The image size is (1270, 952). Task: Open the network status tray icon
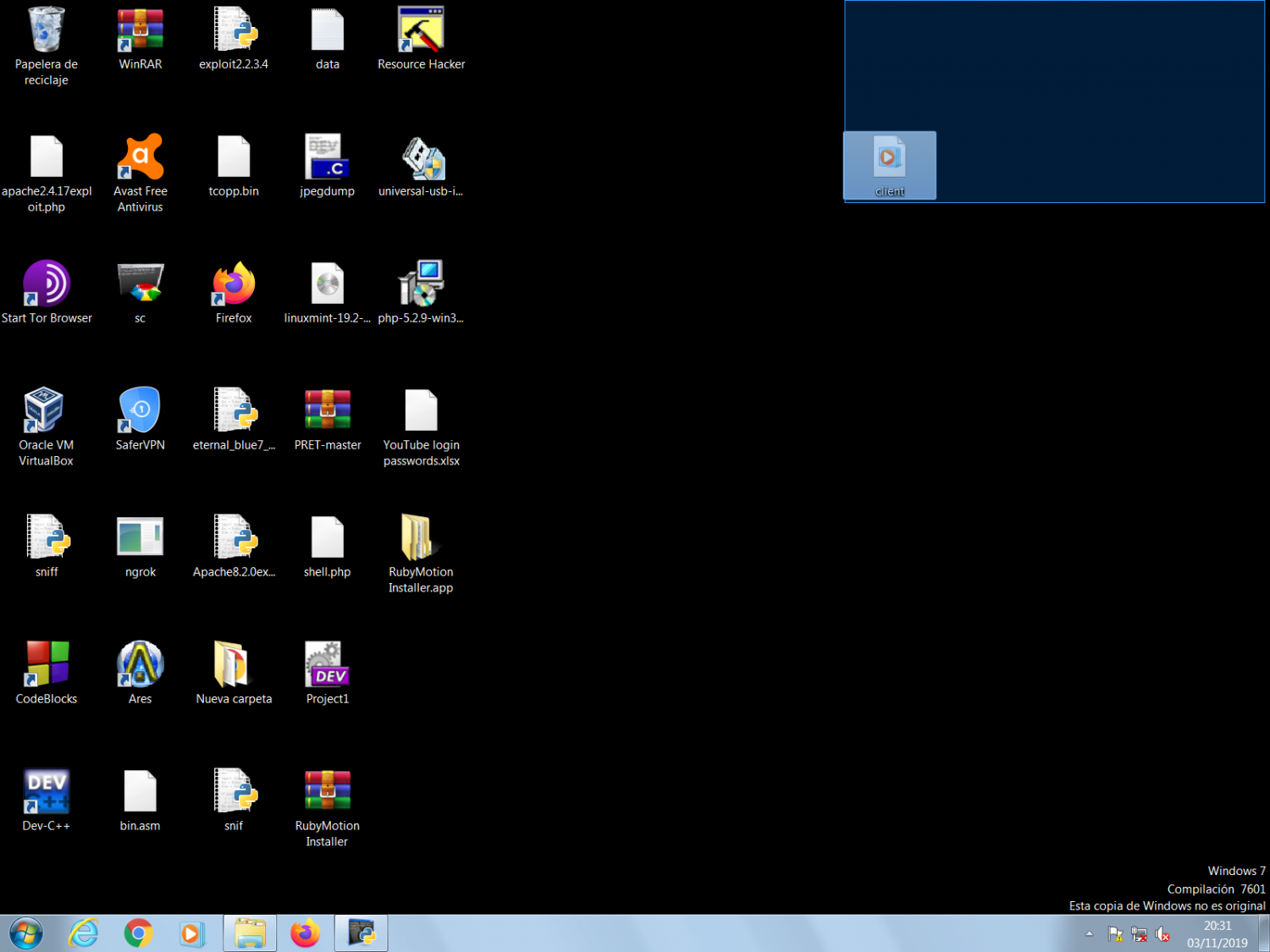(1140, 934)
